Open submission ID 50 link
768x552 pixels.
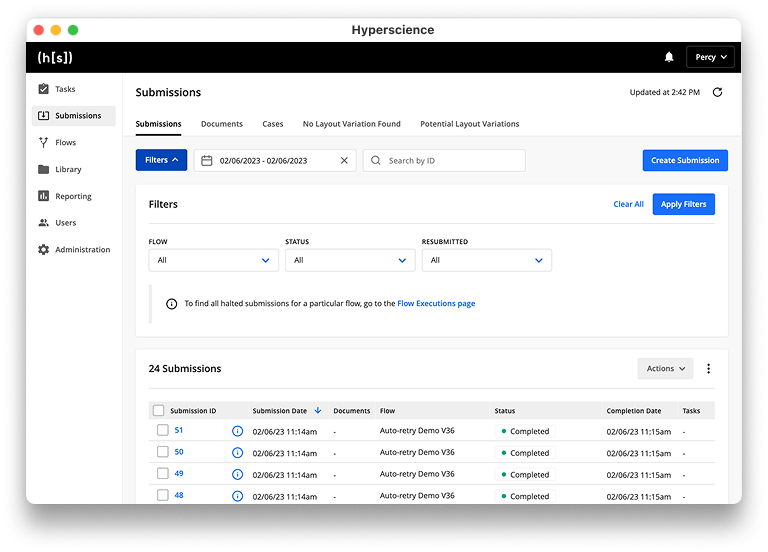click(179, 452)
